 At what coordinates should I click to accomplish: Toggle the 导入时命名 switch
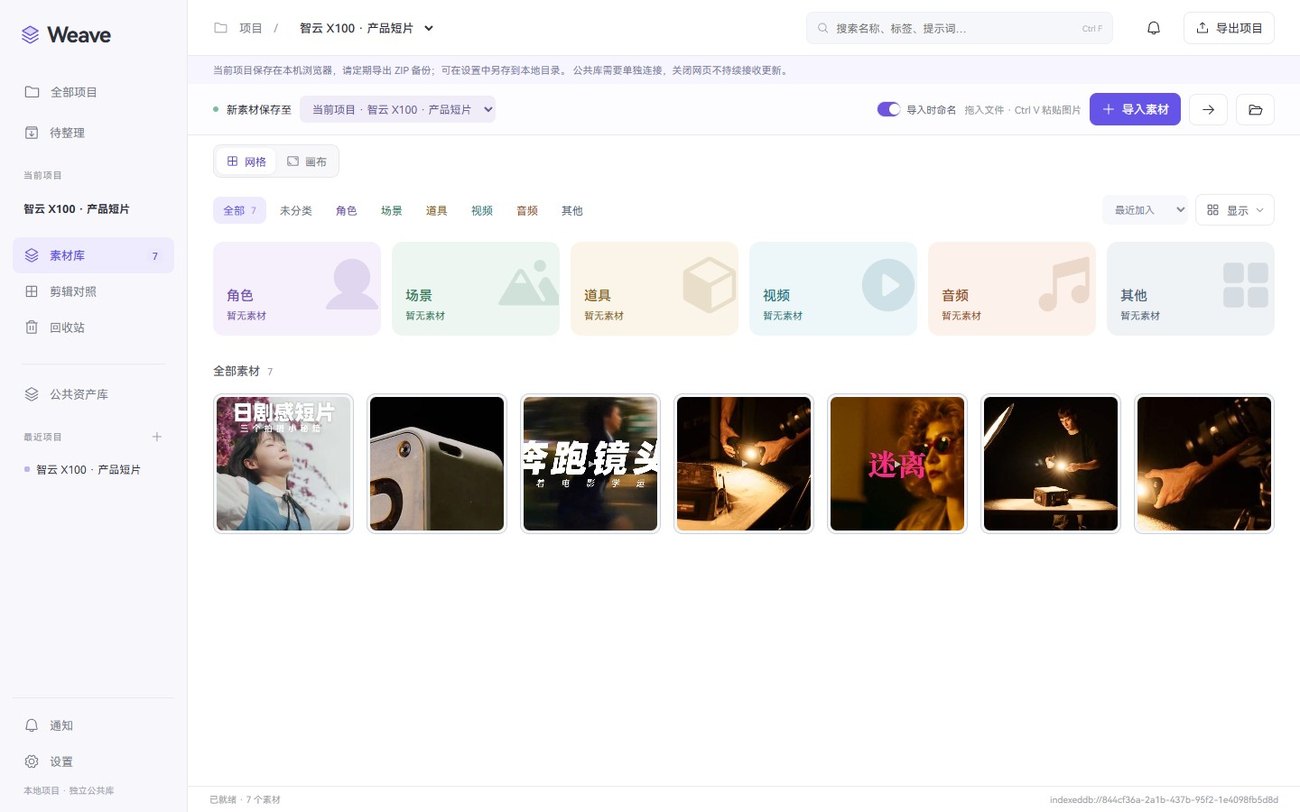tap(888, 109)
